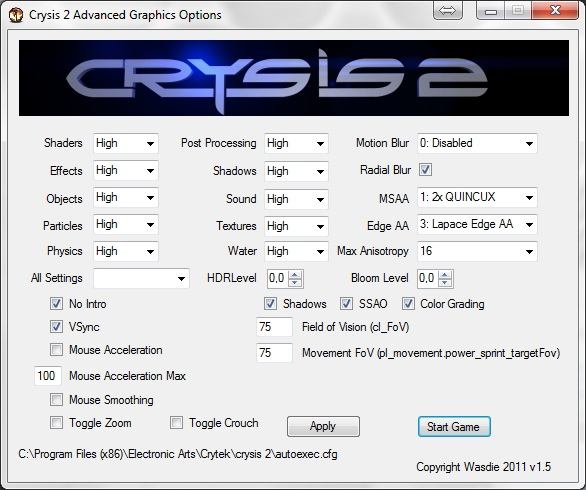Viewport: 586px width, 490px height.
Task: Open the Objects quality dropdown
Action: point(126,198)
